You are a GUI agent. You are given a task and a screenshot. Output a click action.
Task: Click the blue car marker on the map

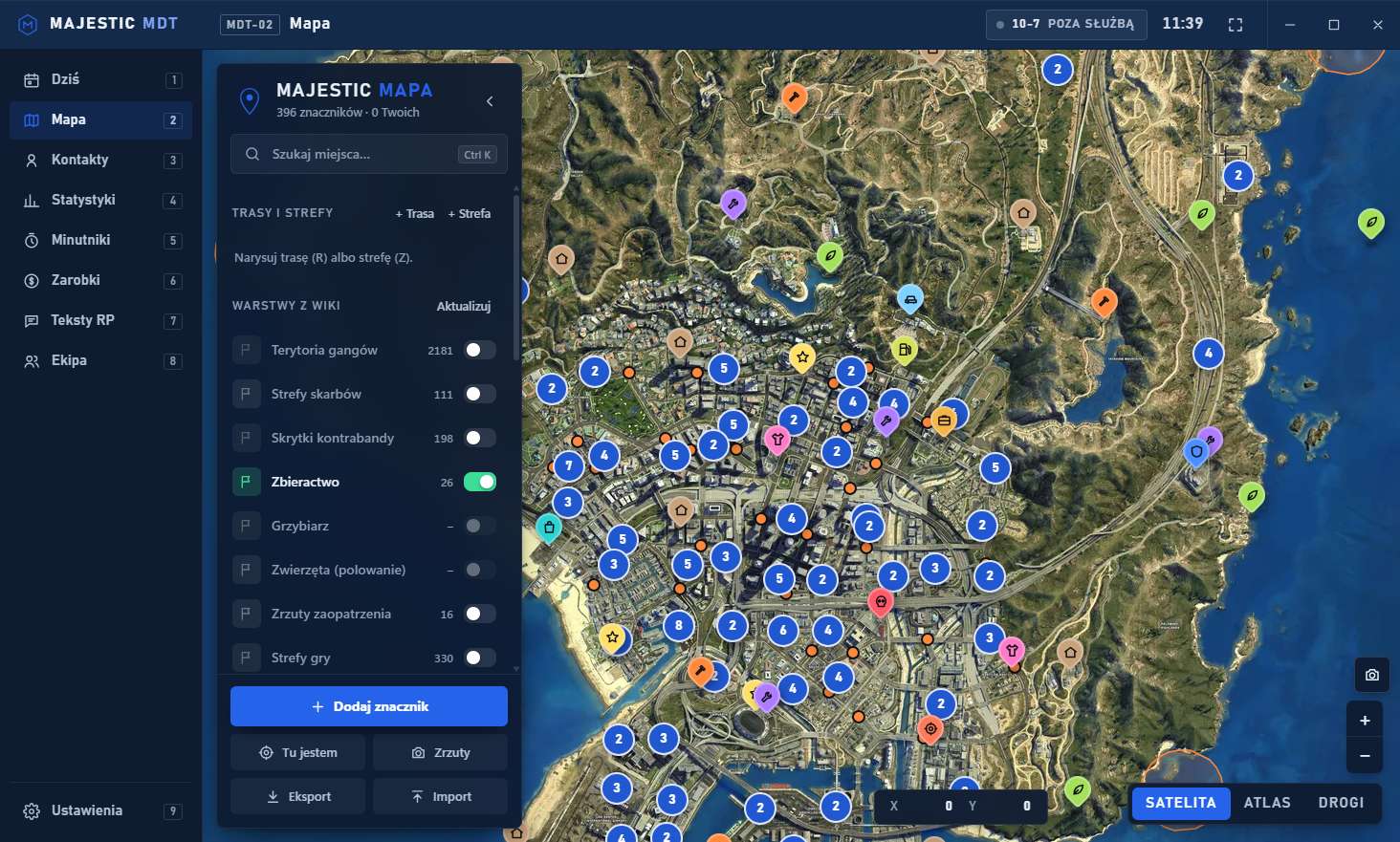pyautogui.click(x=910, y=299)
